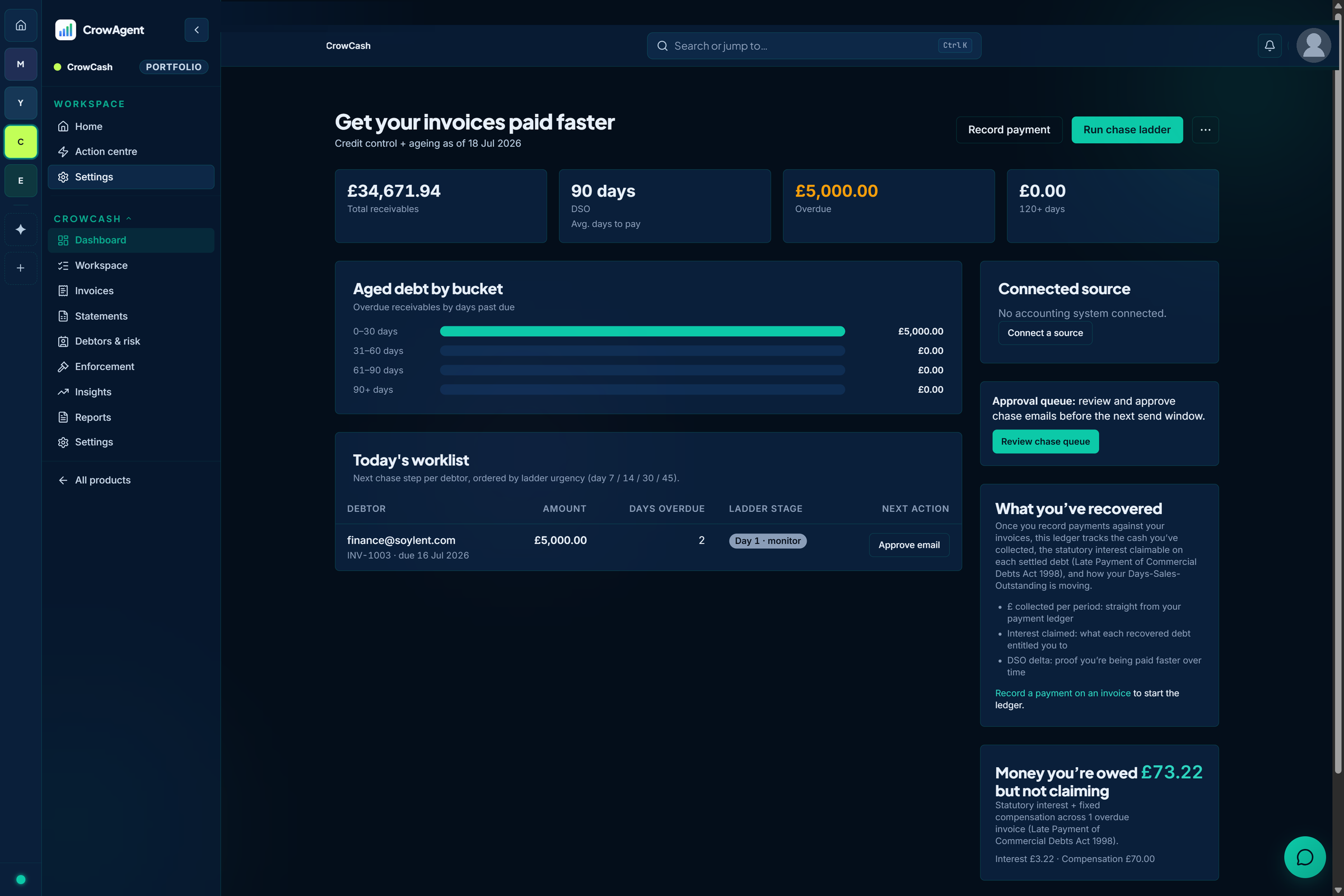Screen dimensions: 1344x896
Task: Focus the 'Search or jump to…' field
Action: 814,46
